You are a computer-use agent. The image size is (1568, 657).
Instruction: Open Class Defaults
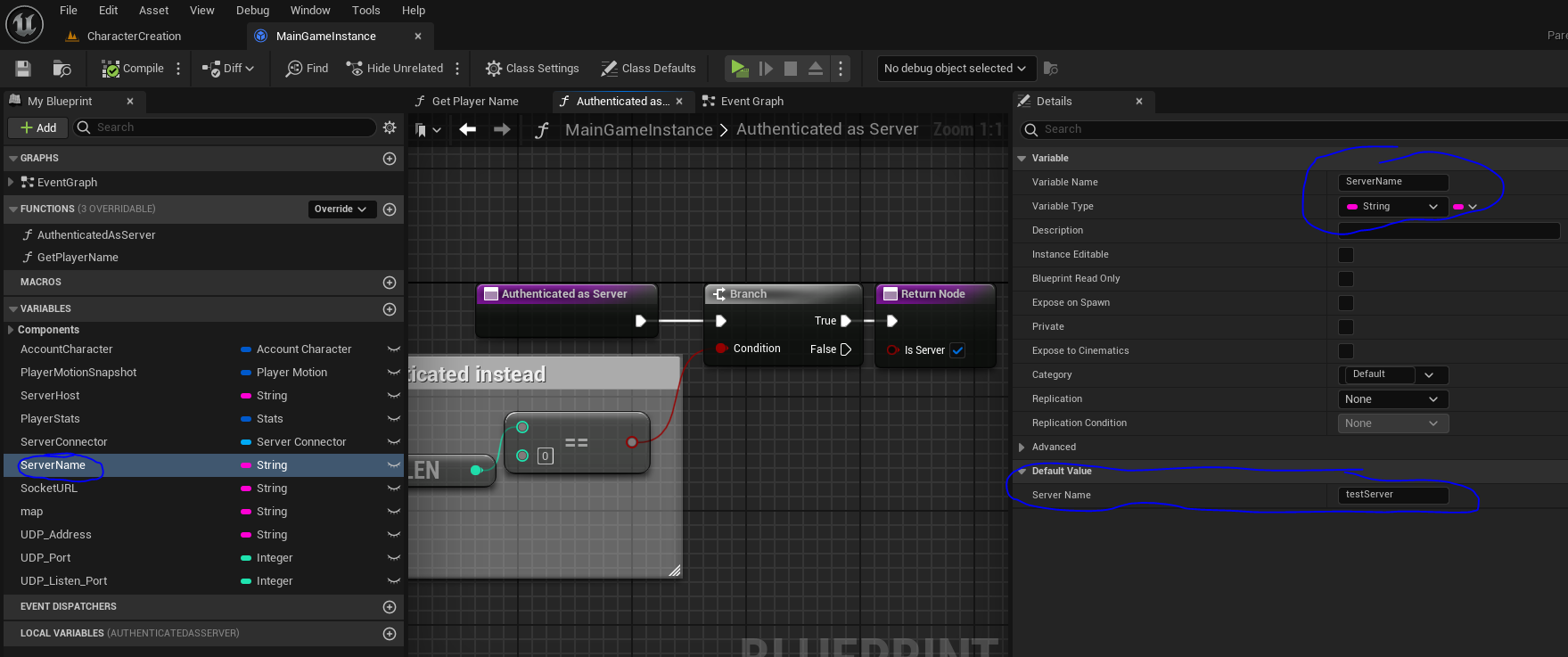[648, 69]
